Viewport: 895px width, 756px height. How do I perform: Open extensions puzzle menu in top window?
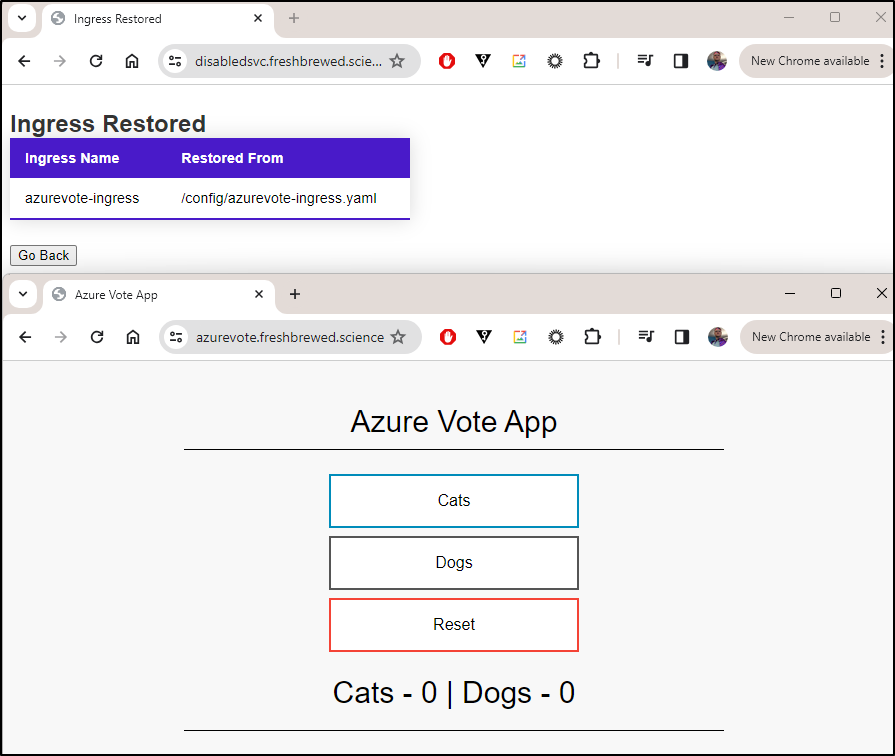[591, 61]
